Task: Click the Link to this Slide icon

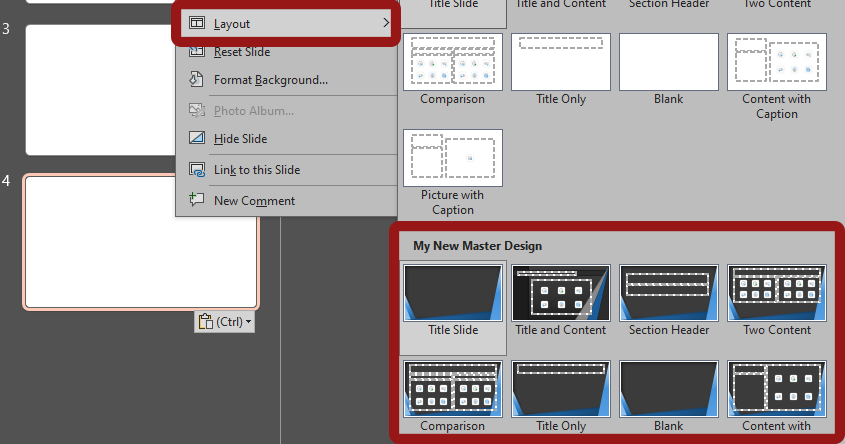Action: pos(197,170)
